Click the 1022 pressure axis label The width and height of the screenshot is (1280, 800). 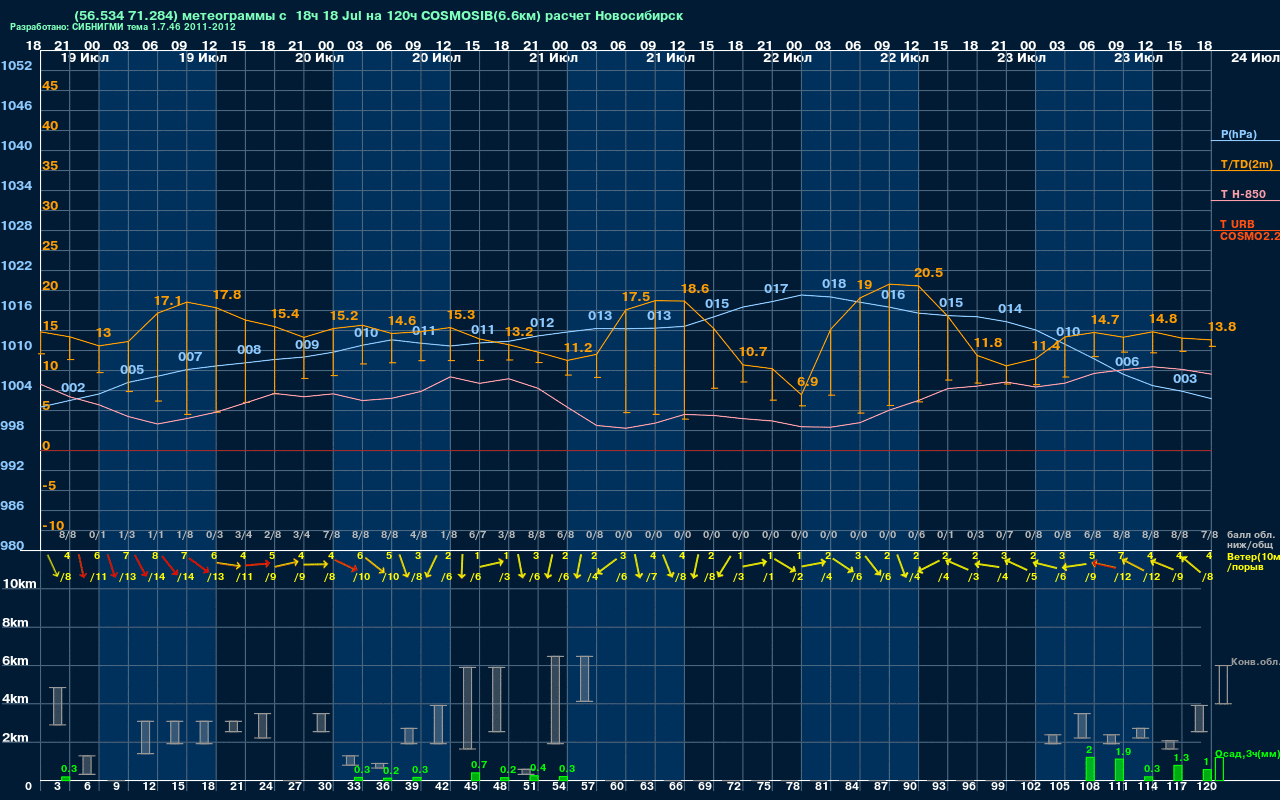point(17,266)
